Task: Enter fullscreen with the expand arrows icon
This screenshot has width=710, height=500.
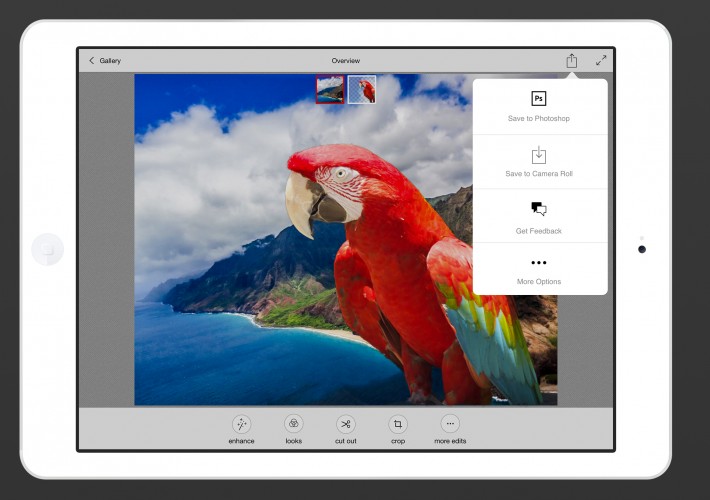Action: (601, 61)
